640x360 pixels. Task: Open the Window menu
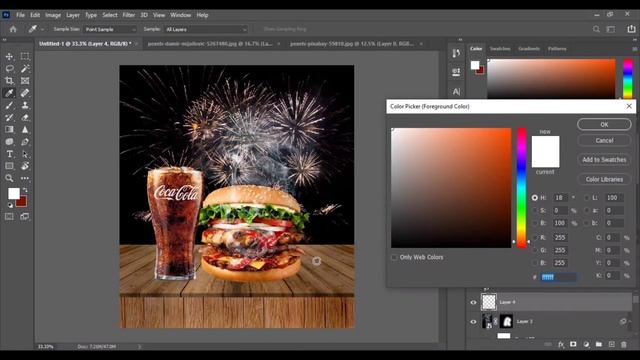[180, 15]
